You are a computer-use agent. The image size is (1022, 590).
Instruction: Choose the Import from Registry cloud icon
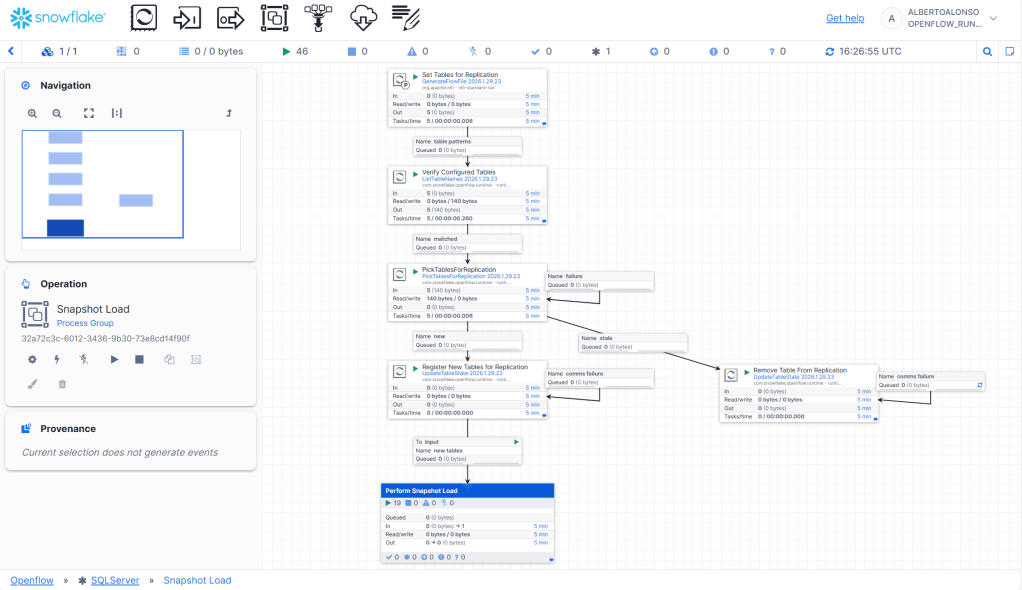tap(362, 17)
